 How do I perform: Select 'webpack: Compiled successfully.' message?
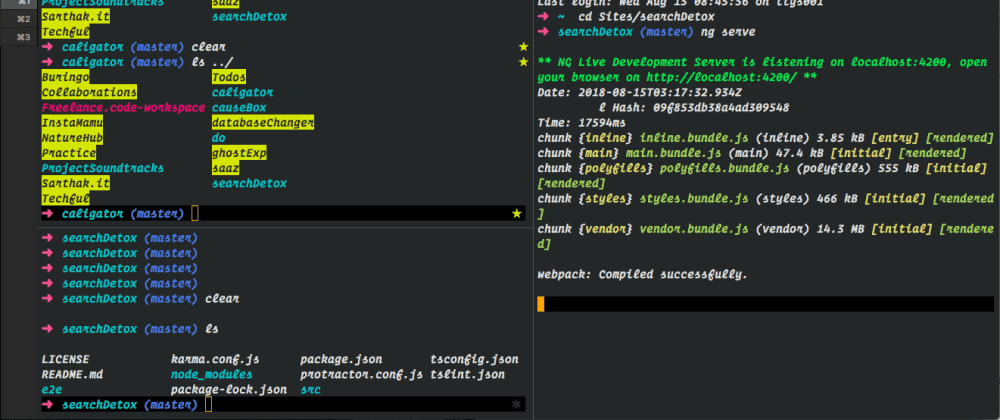point(643,275)
